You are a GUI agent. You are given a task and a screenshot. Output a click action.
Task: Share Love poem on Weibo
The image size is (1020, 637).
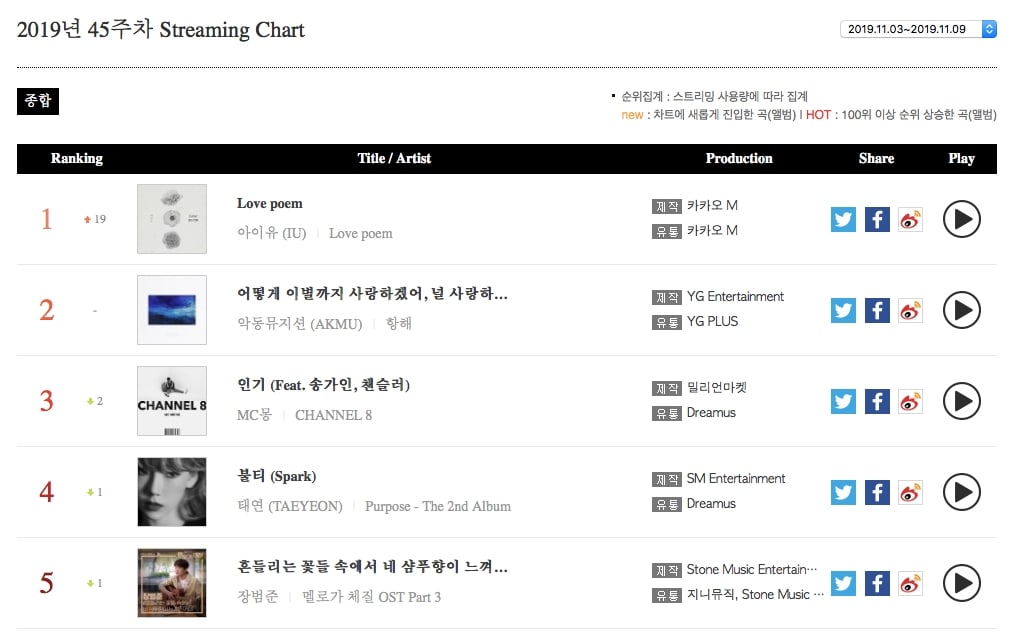[910, 219]
